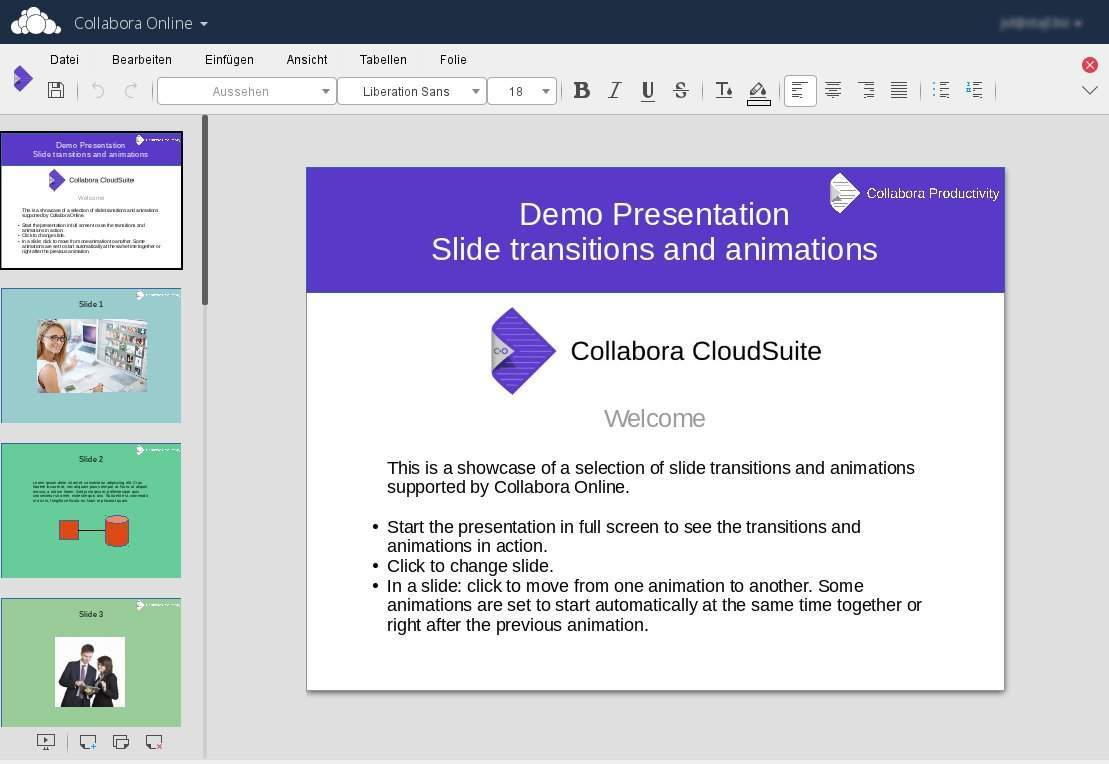This screenshot has height=764, width=1109.
Task: Open the Aussehen style dropdown
Action: (x=246, y=91)
